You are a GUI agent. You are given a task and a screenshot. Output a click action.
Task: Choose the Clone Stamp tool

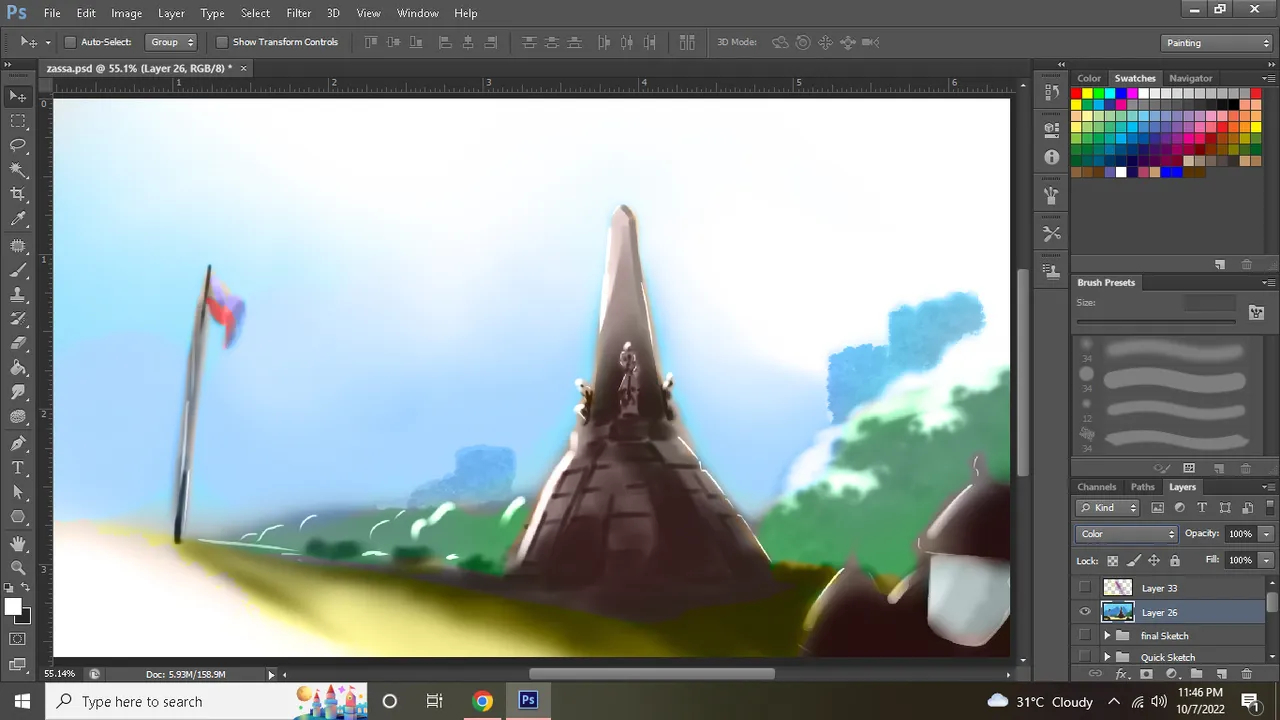coord(18,295)
